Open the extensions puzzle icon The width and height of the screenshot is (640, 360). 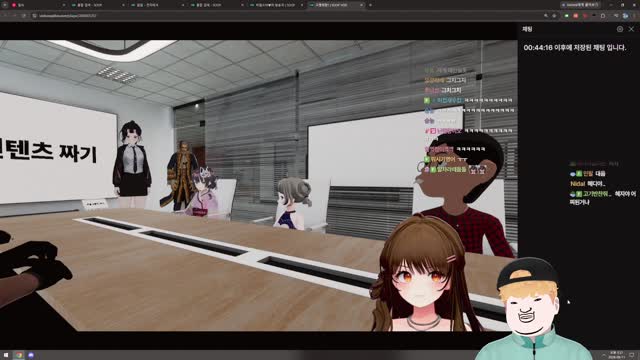602,16
